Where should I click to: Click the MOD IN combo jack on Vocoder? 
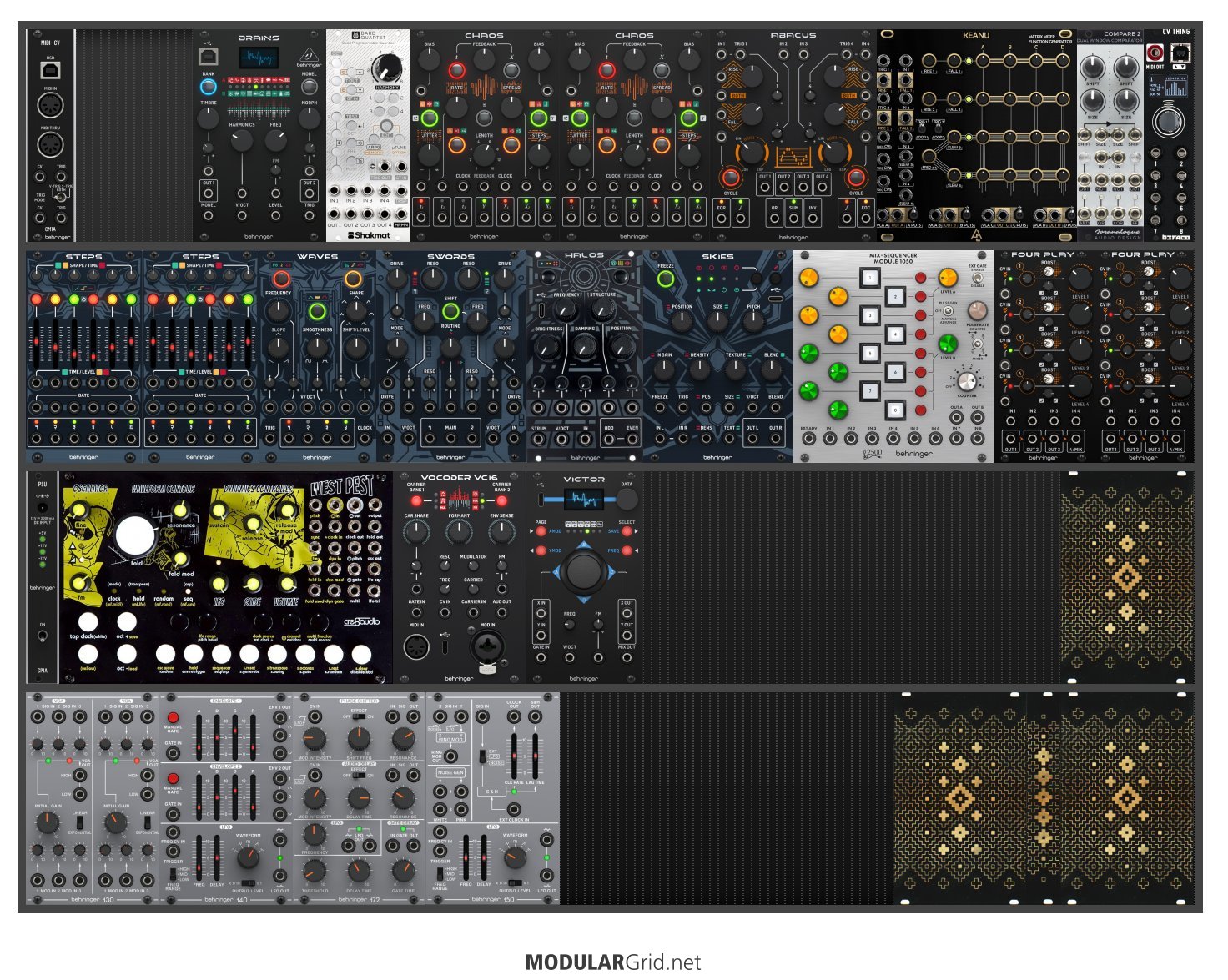pyautogui.click(x=487, y=648)
